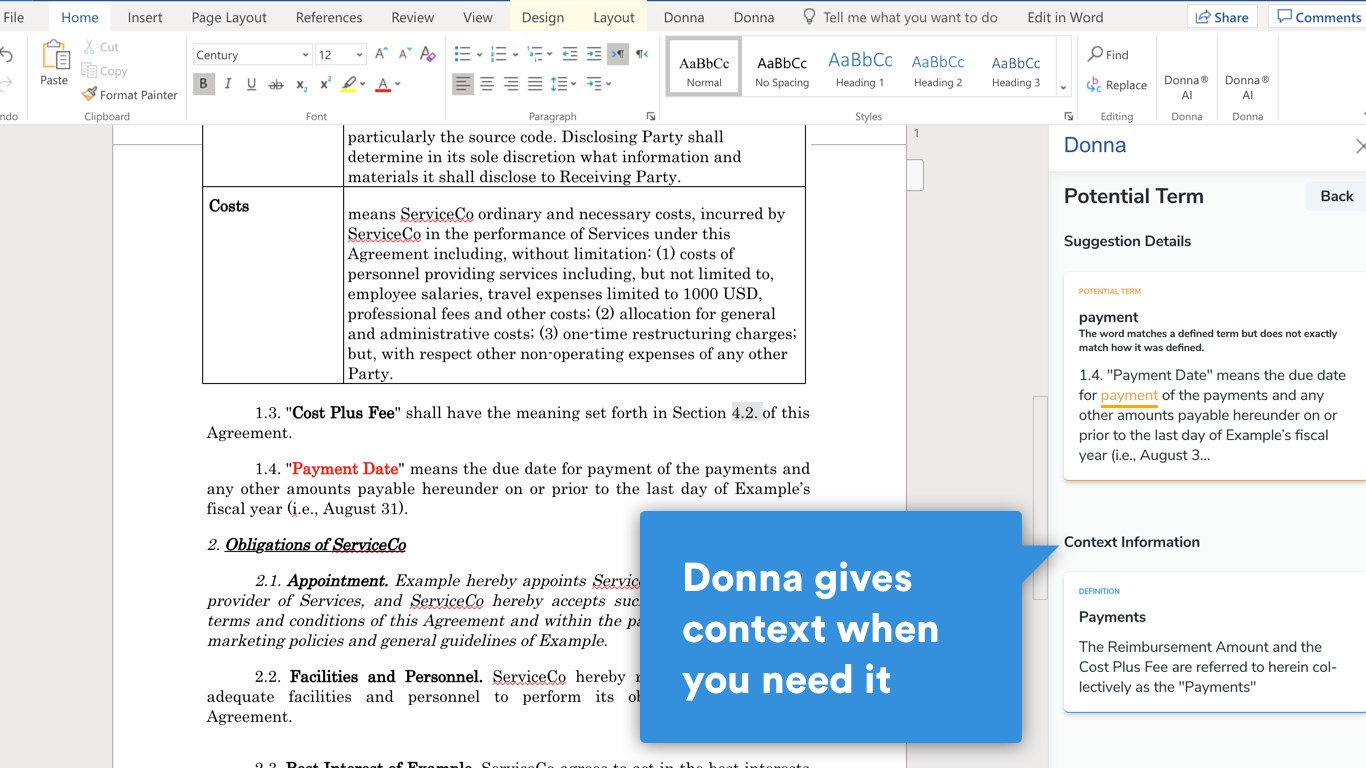Close the Donna side panel
Image resolution: width=1366 pixels, height=768 pixels.
tap(1360, 146)
